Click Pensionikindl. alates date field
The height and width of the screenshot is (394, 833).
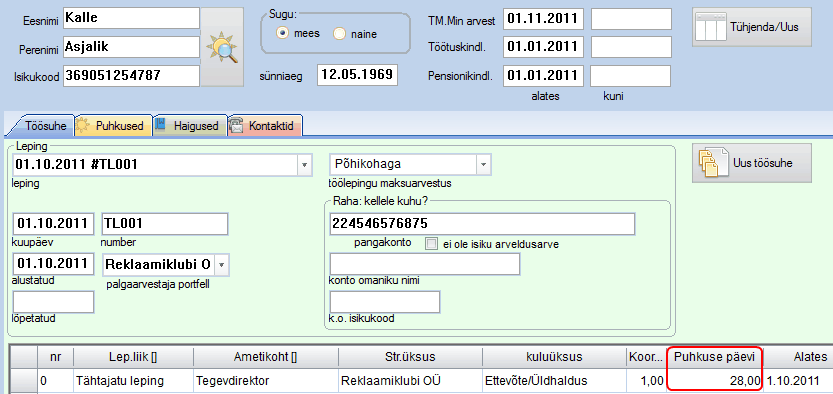pyautogui.click(x=543, y=76)
